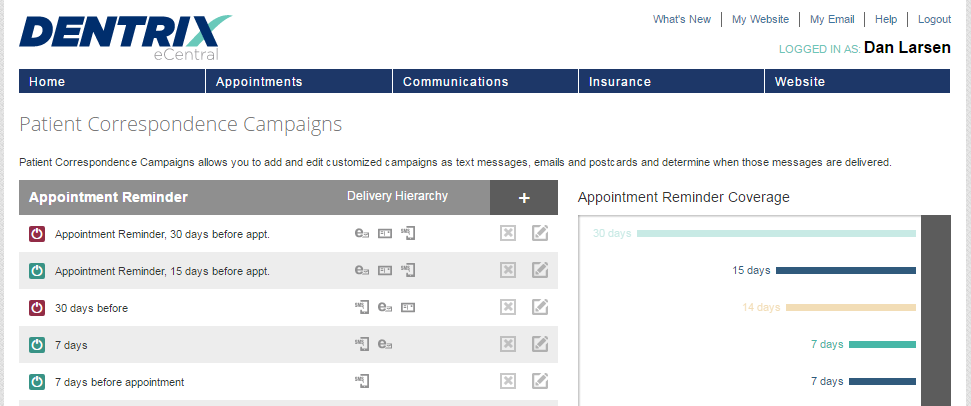Click SMS icon in the 7 days row
Screen dimensions: 971x406
(x=362, y=344)
